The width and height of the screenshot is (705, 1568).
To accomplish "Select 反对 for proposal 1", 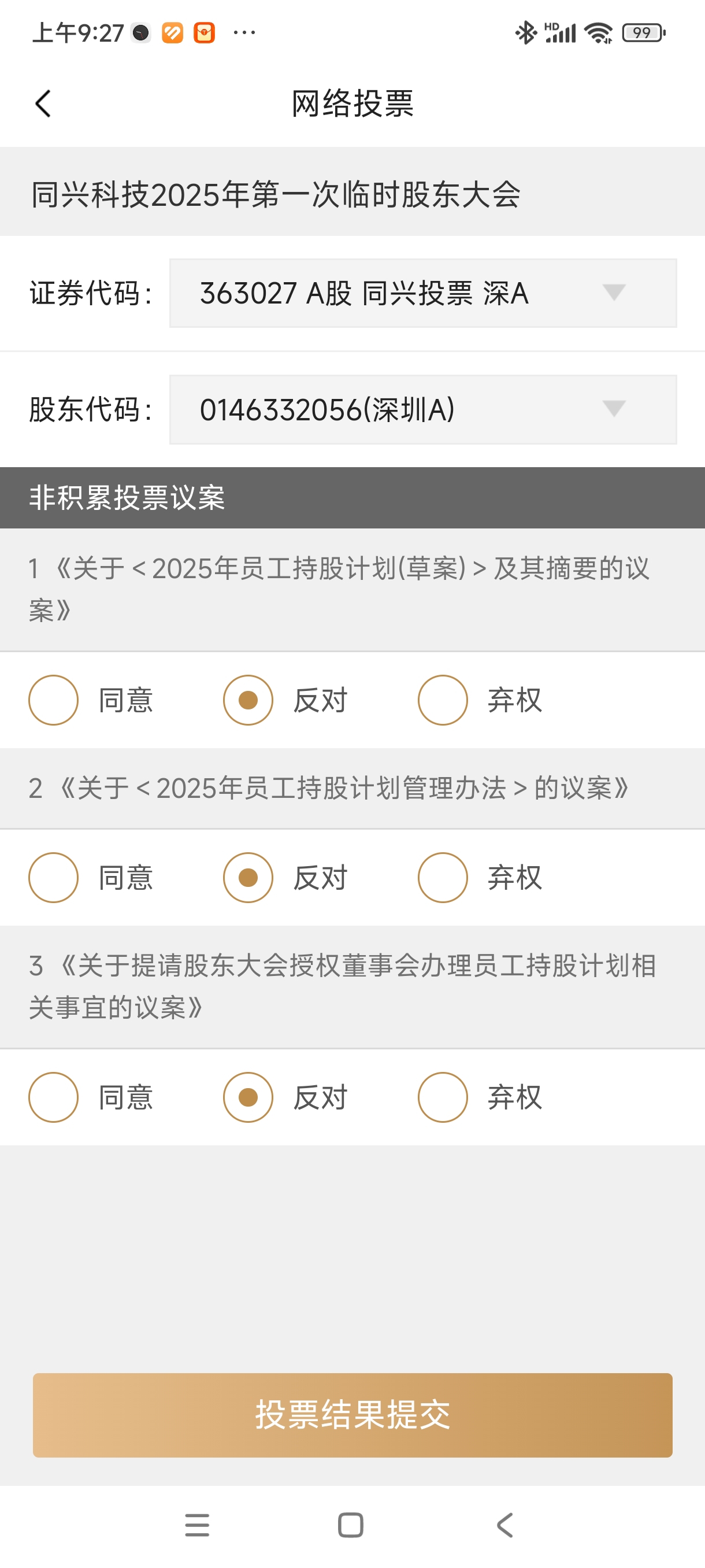I will pos(248,700).
